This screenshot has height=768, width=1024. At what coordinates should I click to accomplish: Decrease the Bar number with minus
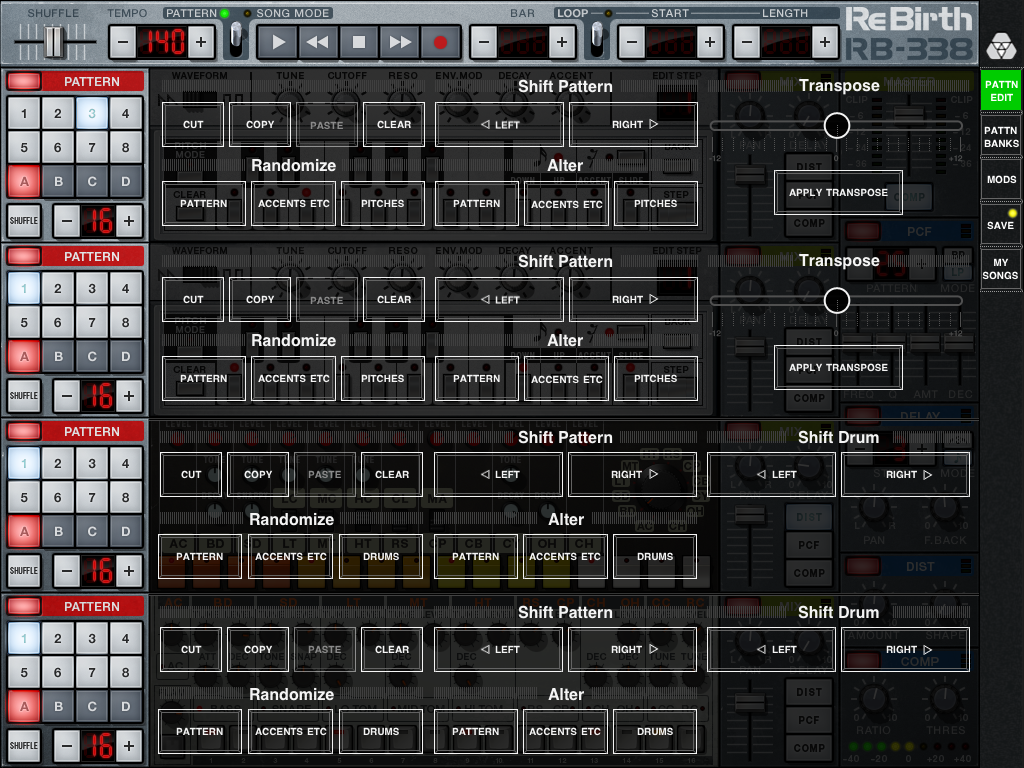click(x=484, y=42)
